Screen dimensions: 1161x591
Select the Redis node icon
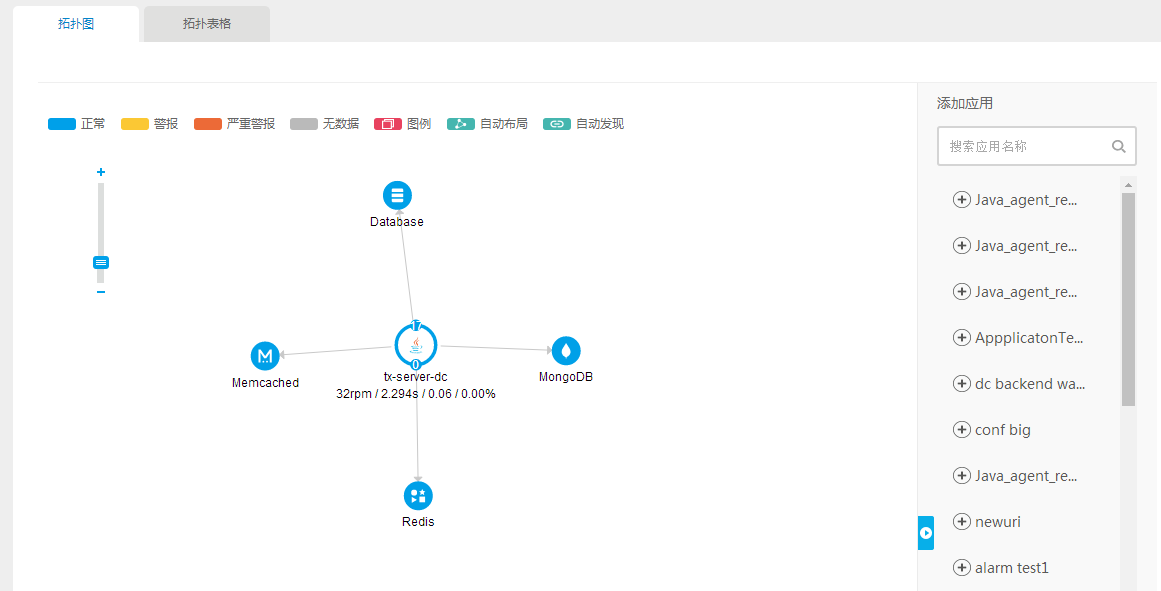pos(418,495)
